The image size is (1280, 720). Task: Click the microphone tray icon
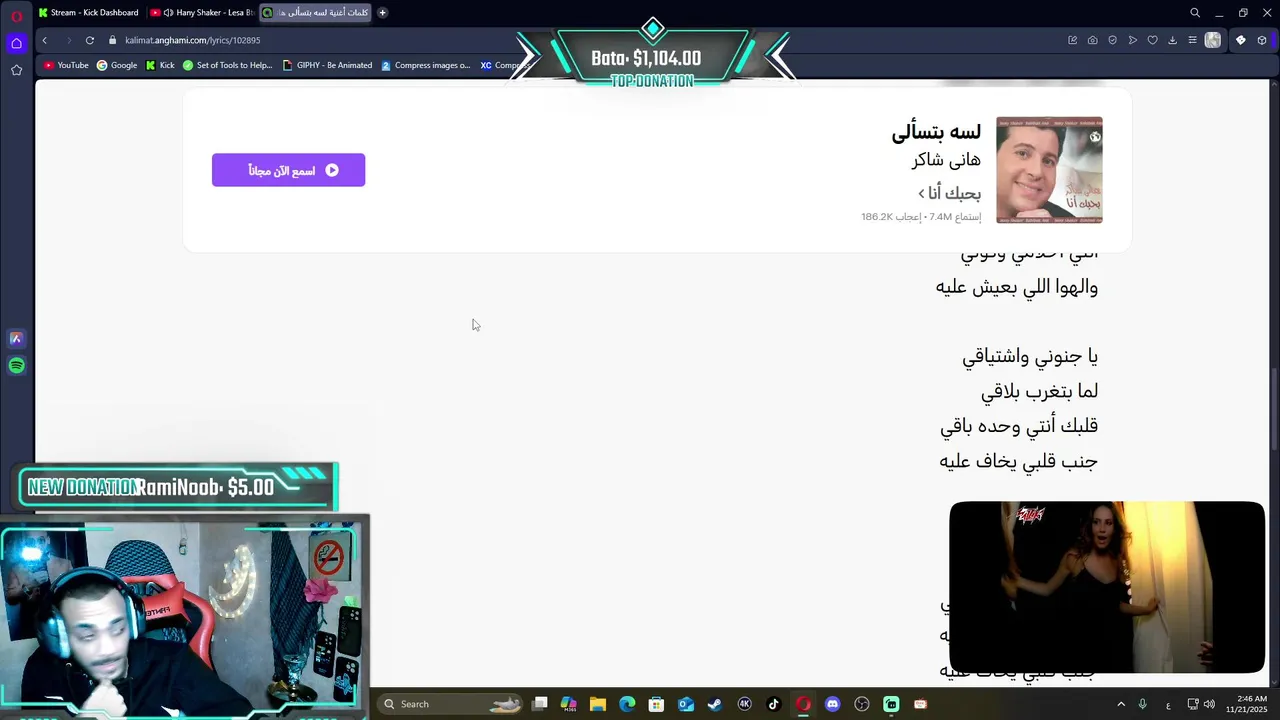point(1142,704)
